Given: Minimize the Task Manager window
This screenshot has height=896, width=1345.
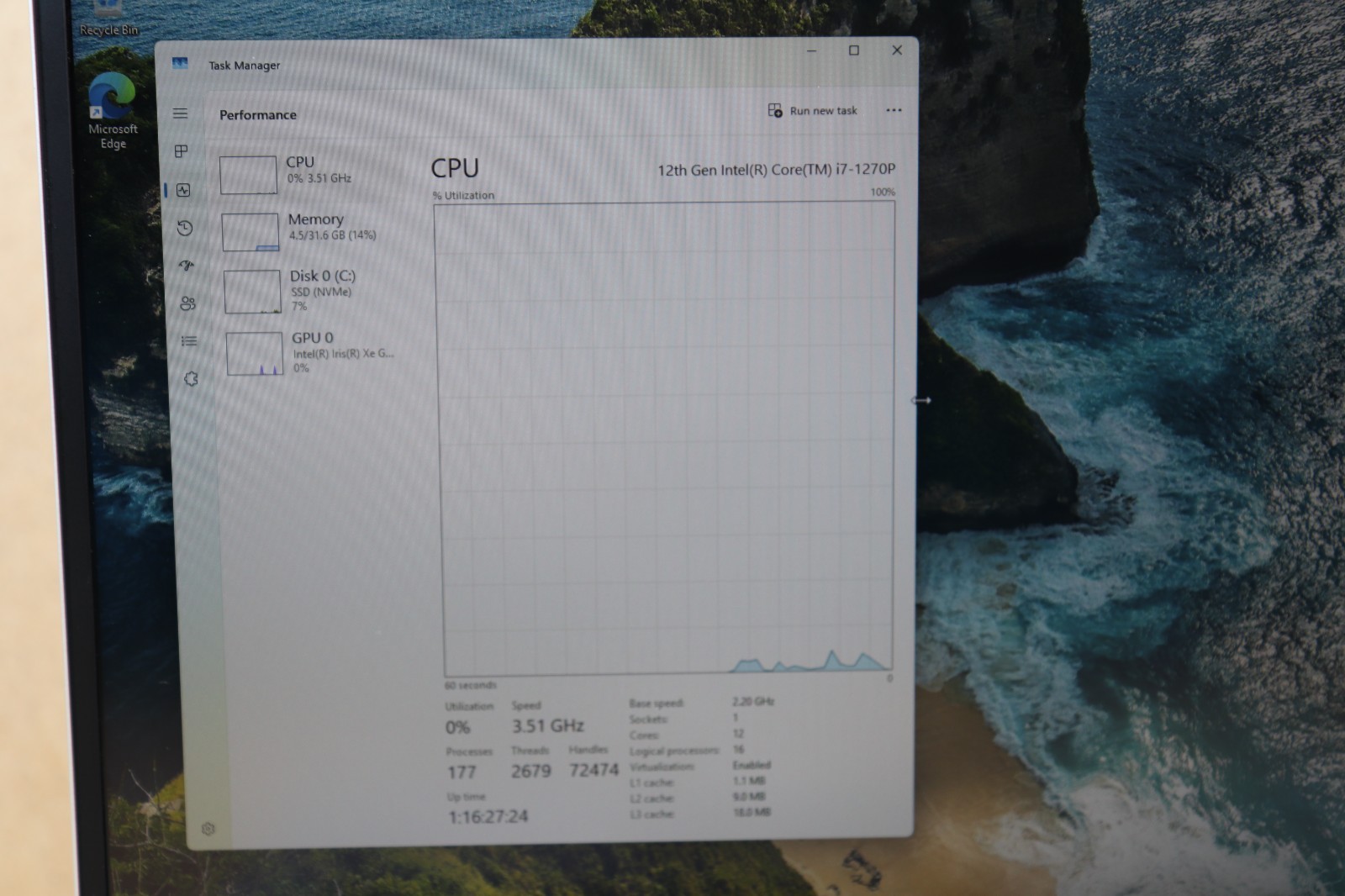Looking at the screenshot, I should pyautogui.click(x=811, y=50).
